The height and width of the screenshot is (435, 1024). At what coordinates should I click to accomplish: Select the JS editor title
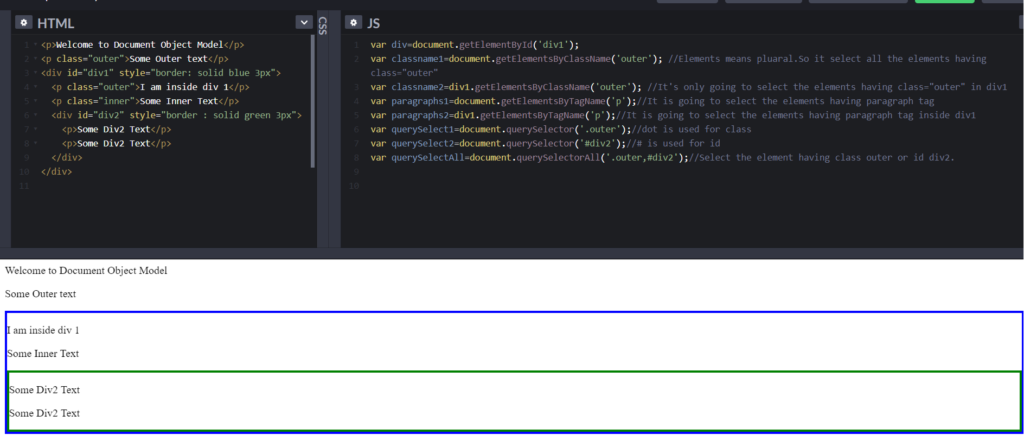374,24
